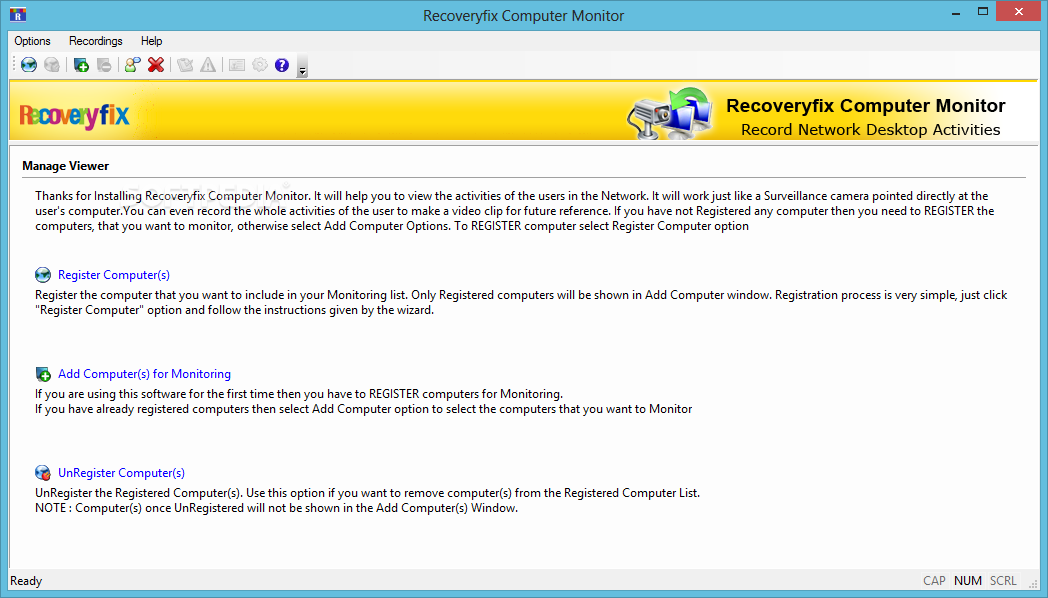Click the 'Record Network Desktop Activities' banner text

tap(870, 130)
